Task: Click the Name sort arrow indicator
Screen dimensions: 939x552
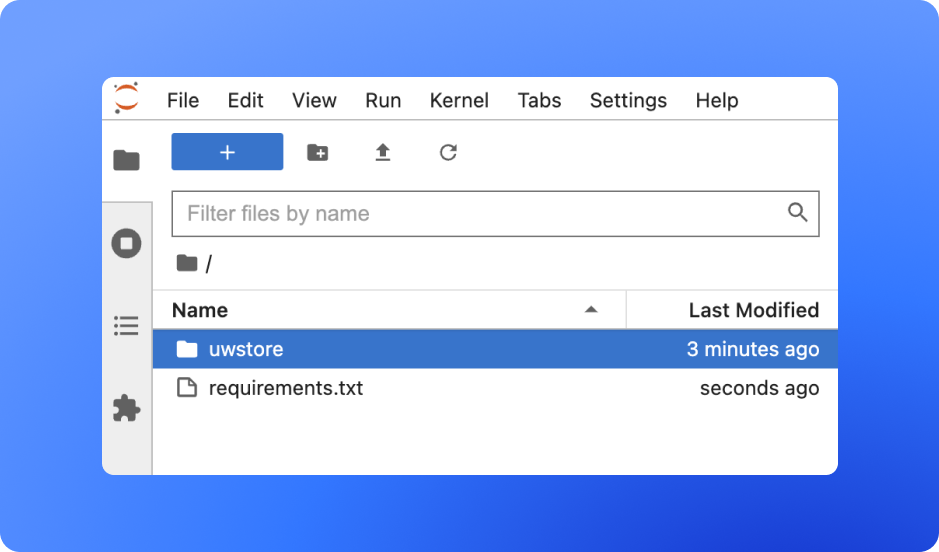Action: (591, 310)
